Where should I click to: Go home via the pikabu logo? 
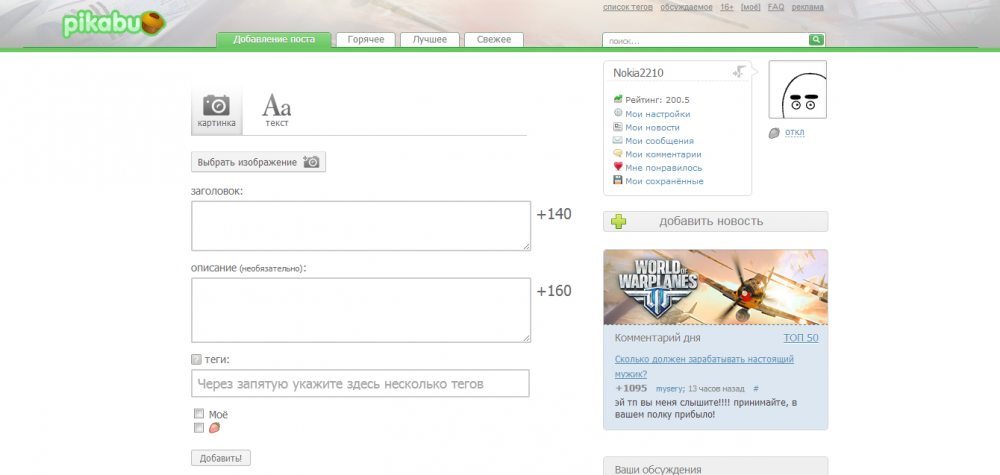pyautogui.click(x=114, y=24)
